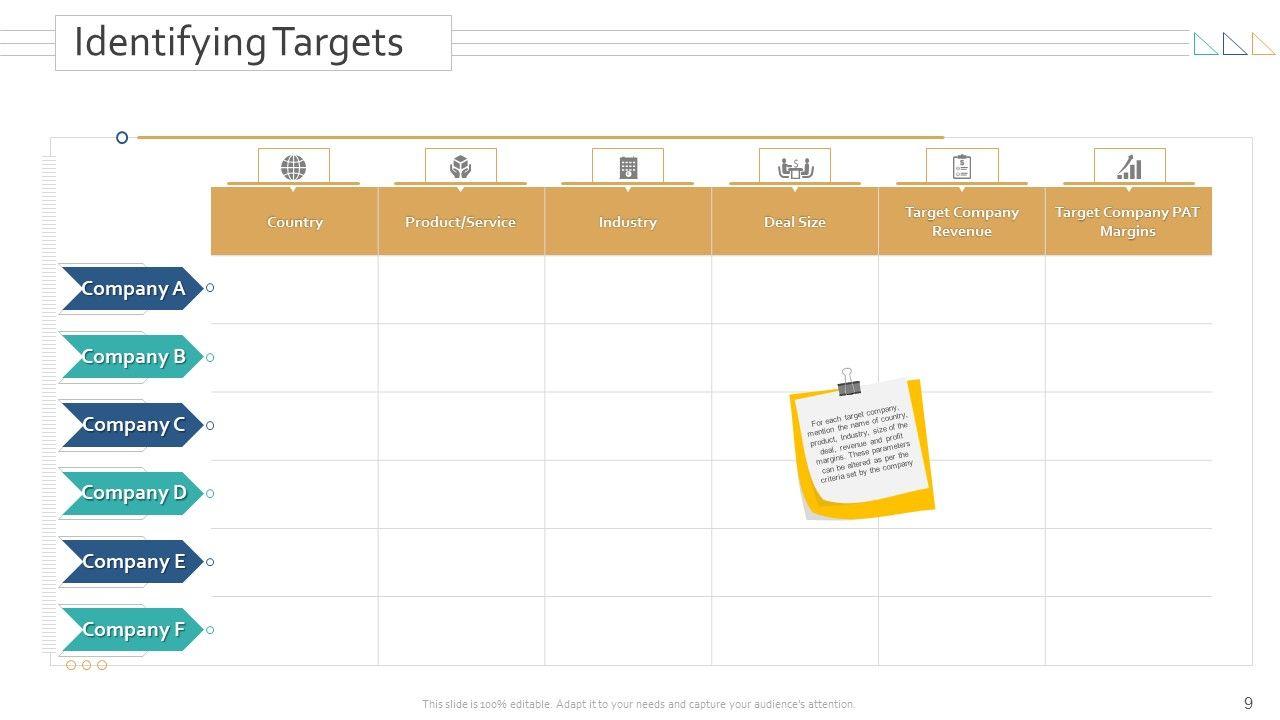Click the binder clip on the sticky note

coord(849,381)
